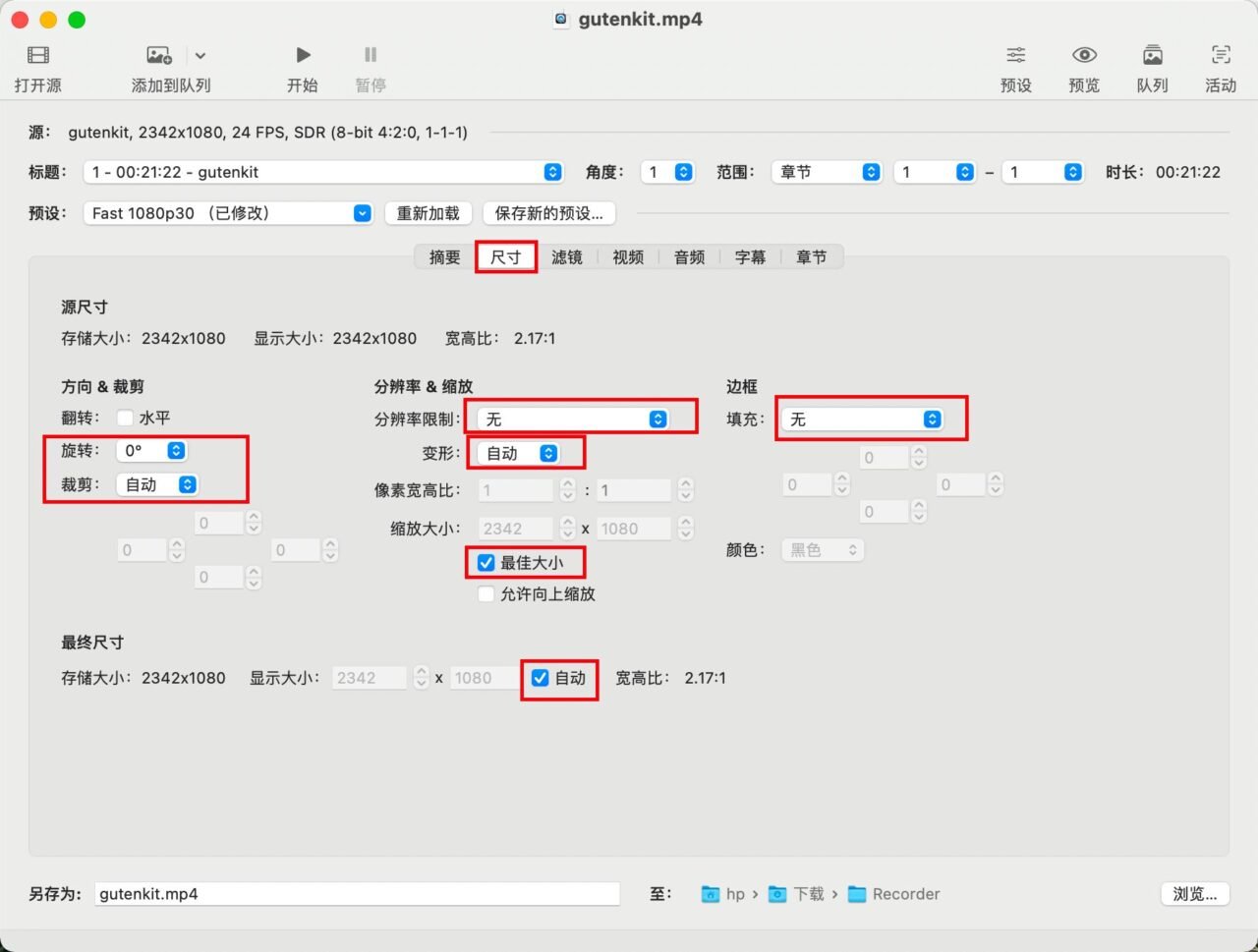Open the 颜色 padding color selector
The image size is (1258, 952).
click(x=823, y=550)
